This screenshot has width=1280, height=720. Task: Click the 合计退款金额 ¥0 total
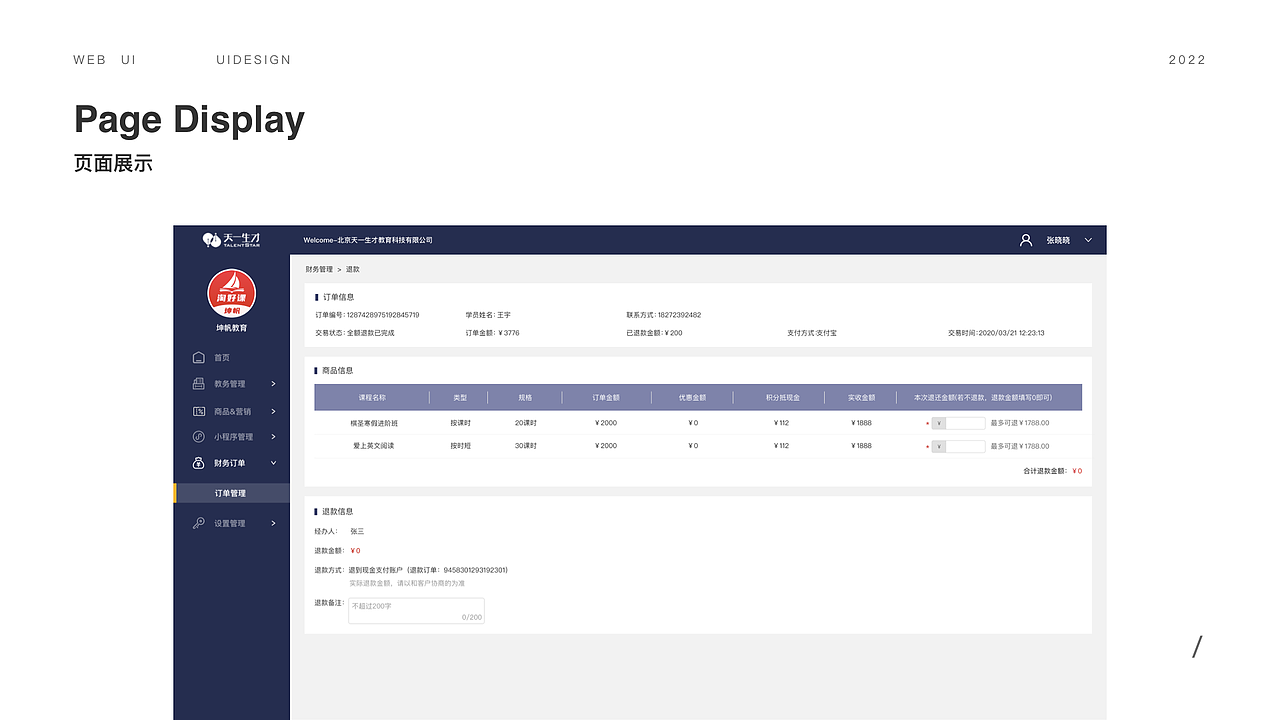point(1052,471)
